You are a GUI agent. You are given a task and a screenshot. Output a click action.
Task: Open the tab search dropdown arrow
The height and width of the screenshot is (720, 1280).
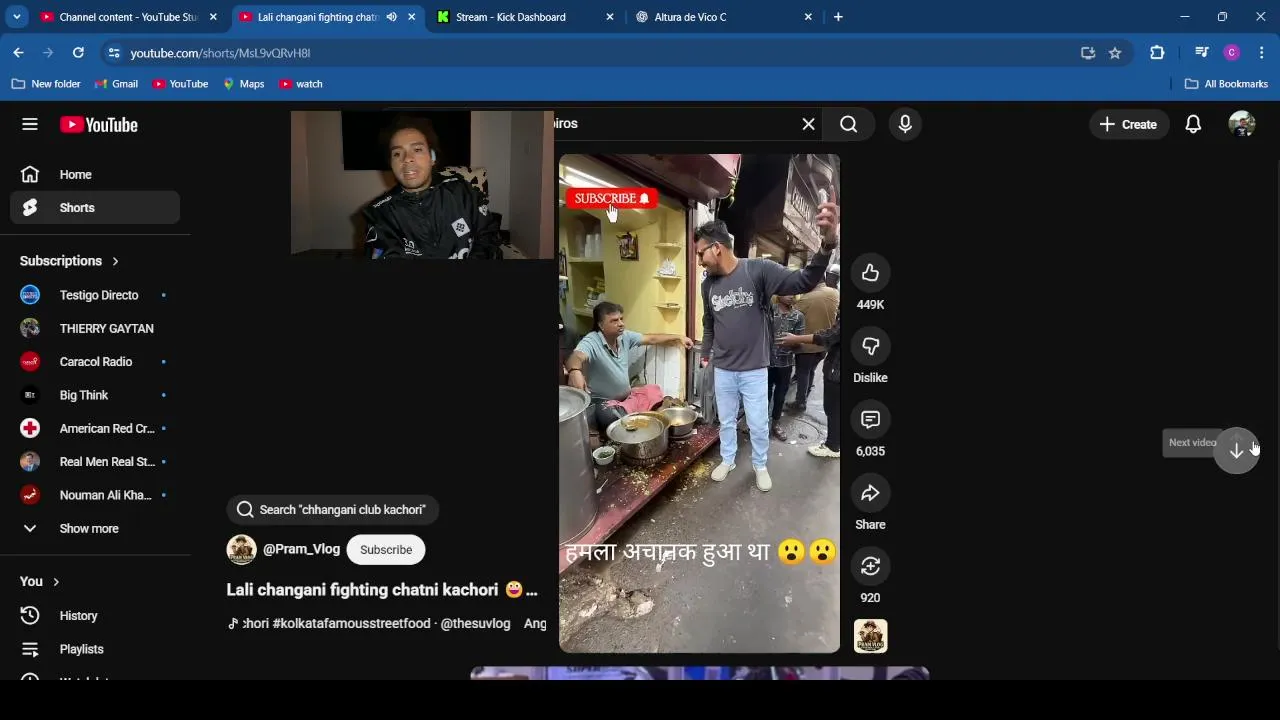point(16,17)
